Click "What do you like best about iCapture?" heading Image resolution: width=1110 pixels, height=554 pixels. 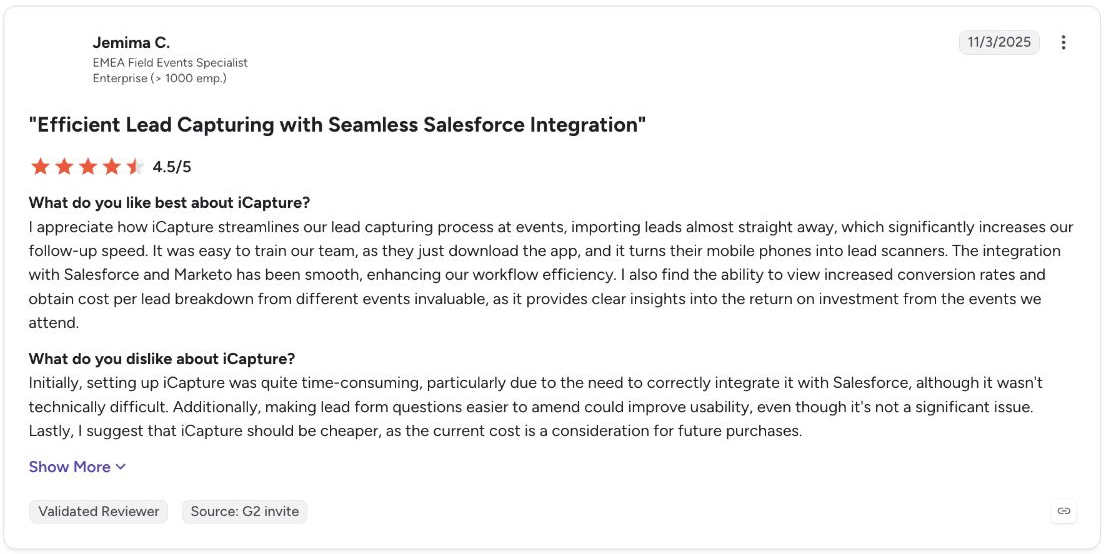[170, 203]
